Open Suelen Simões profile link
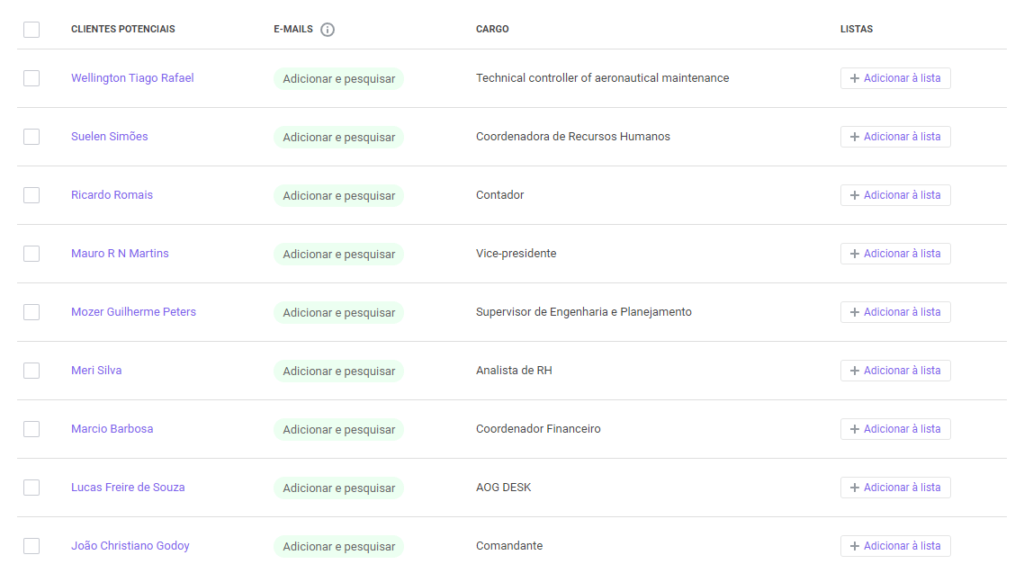The width and height of the screenshot is (1024, 573). pos(110,137)
